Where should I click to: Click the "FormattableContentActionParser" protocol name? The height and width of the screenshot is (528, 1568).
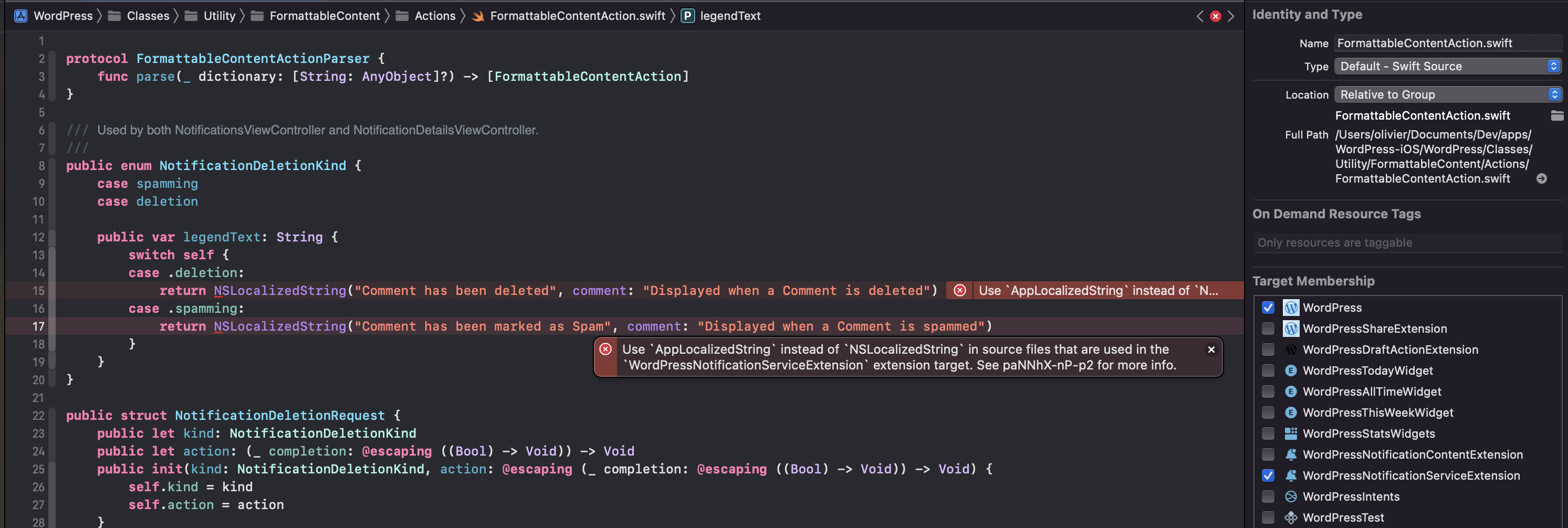[x=253, y=58]
